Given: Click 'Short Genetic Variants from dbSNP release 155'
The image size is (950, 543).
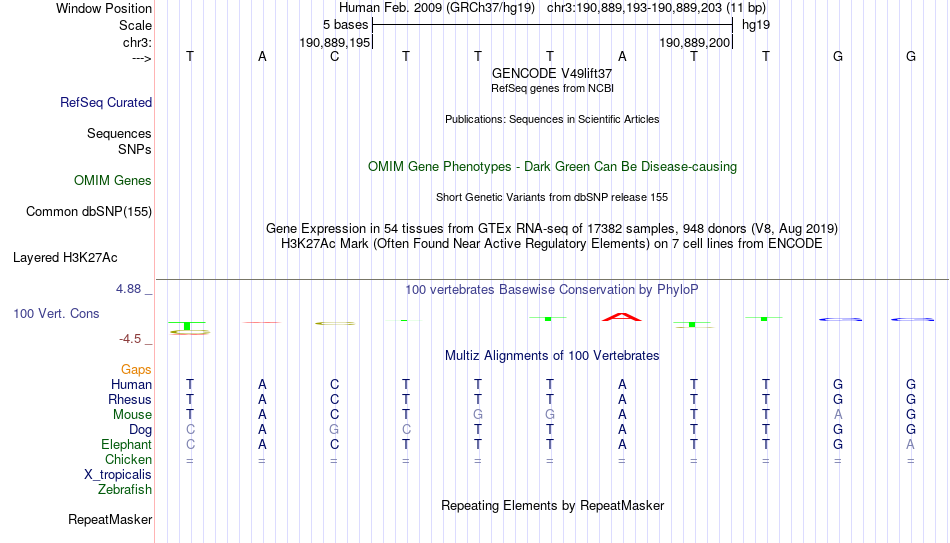Looking at the screenshot, I should (552, 198).
